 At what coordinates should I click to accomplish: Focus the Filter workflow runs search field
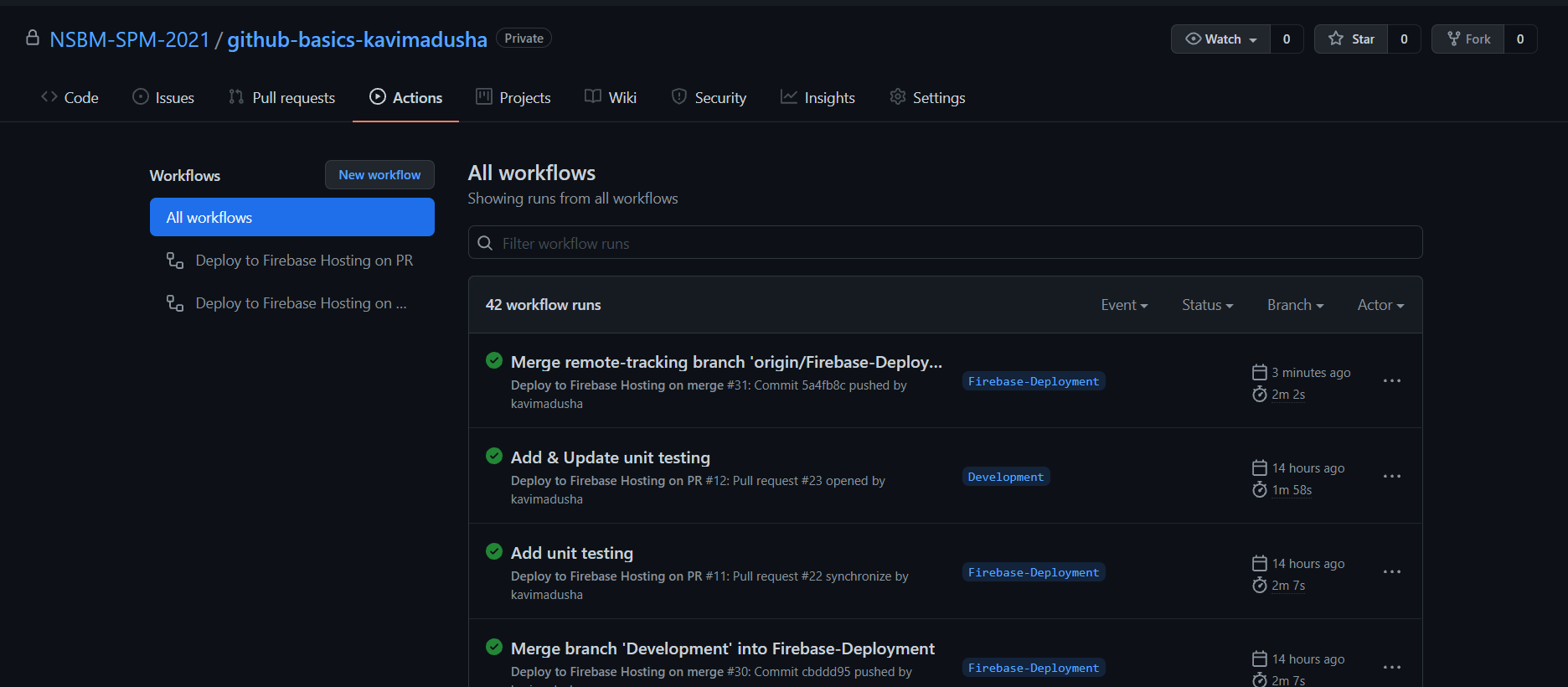pyautogui.click(x=945, y=243)
